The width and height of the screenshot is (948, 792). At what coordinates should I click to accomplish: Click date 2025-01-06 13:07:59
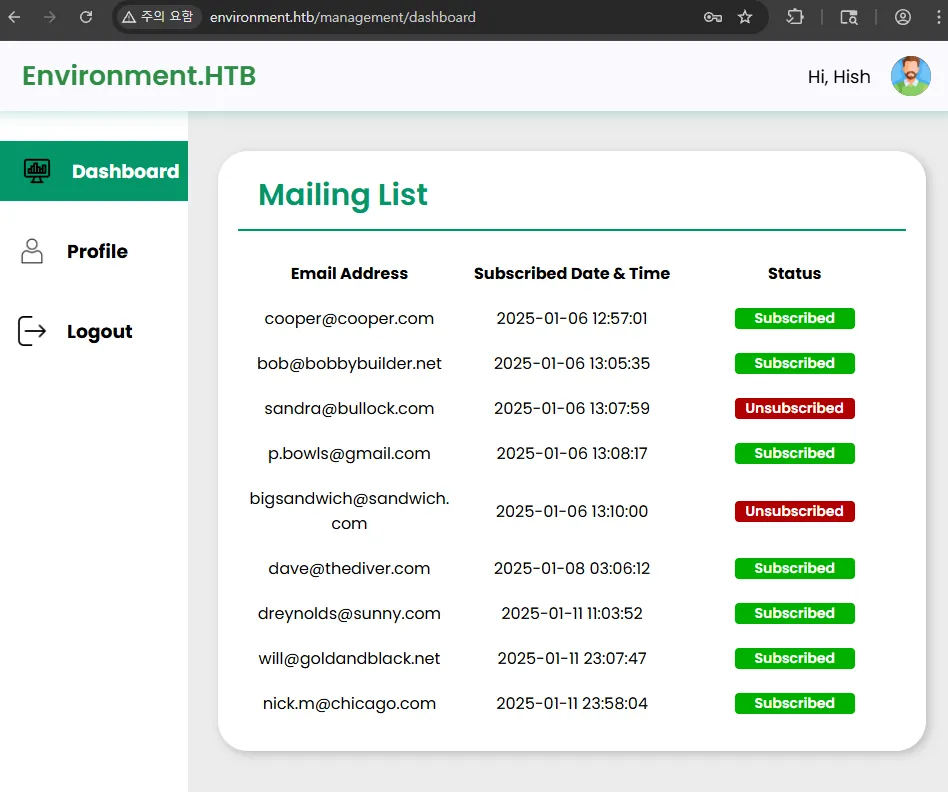click(x=572, y=409)
